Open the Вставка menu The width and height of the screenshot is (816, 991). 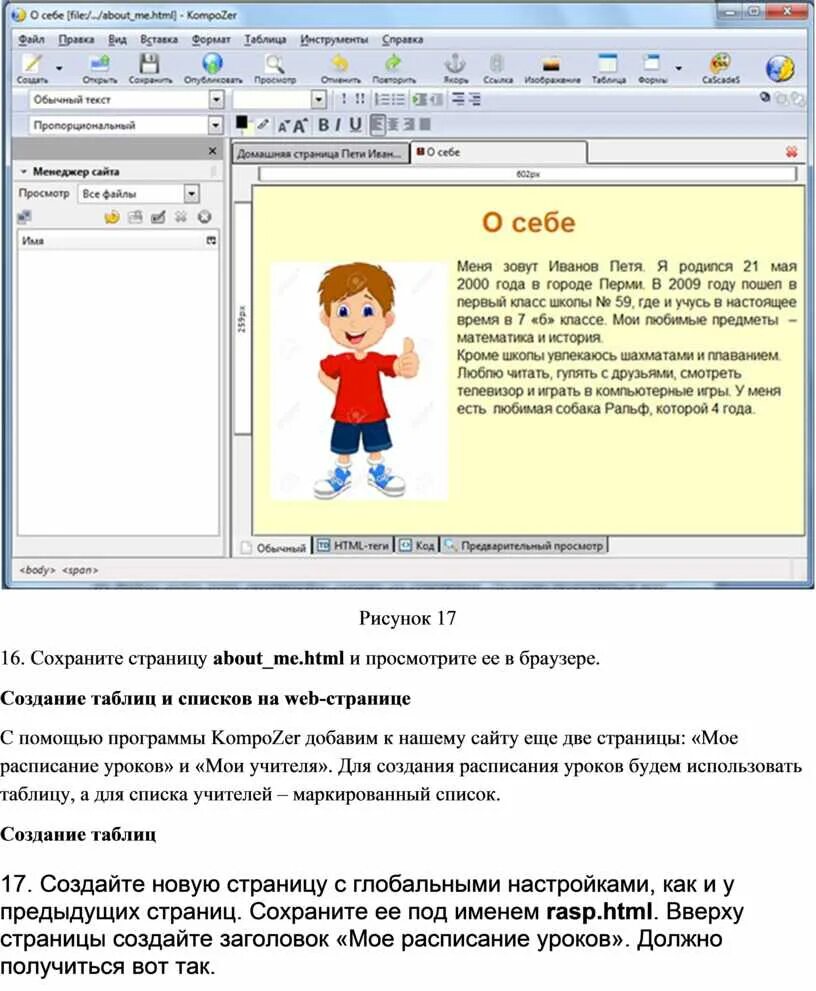click(159, 39)
